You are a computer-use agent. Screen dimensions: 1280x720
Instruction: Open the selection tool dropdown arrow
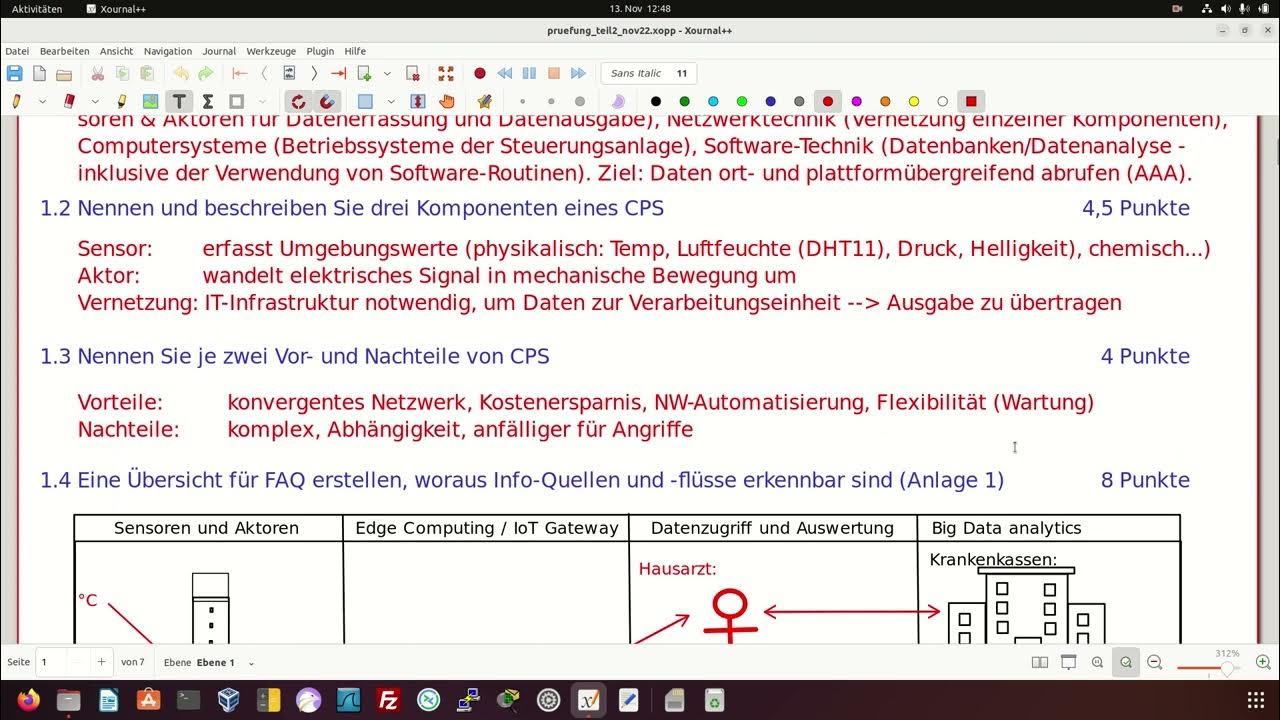(391, 101)
